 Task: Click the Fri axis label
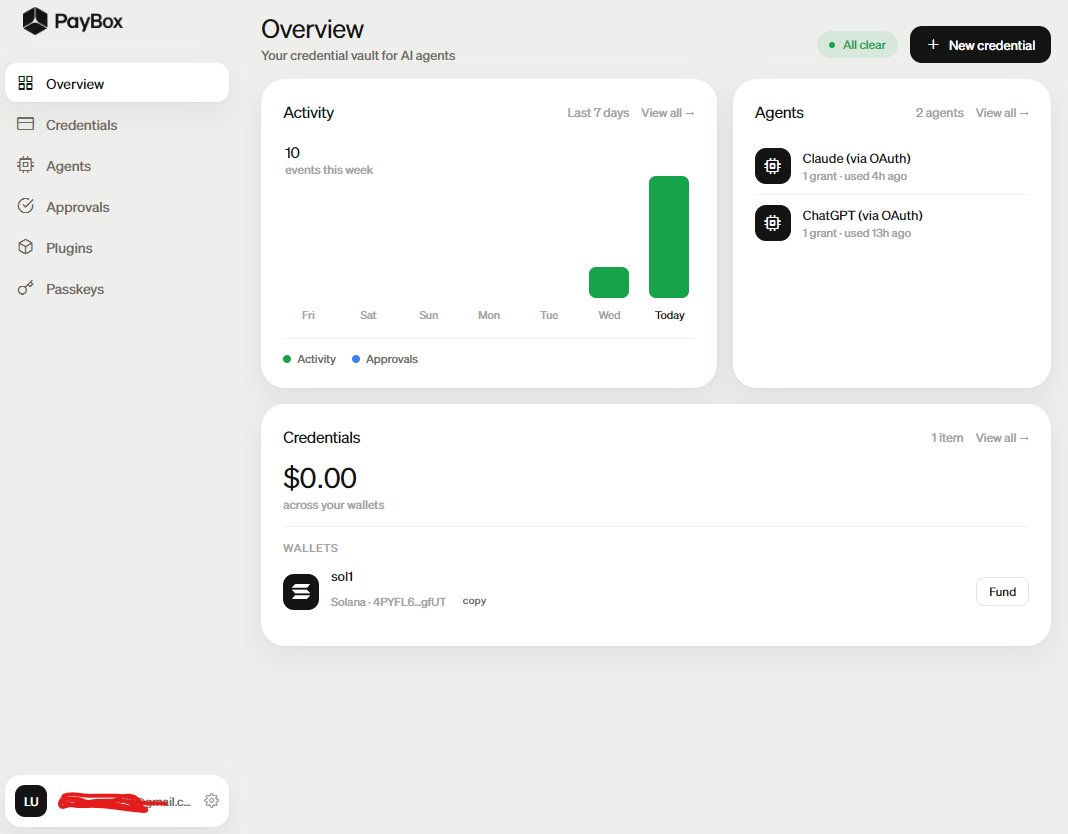308,315
